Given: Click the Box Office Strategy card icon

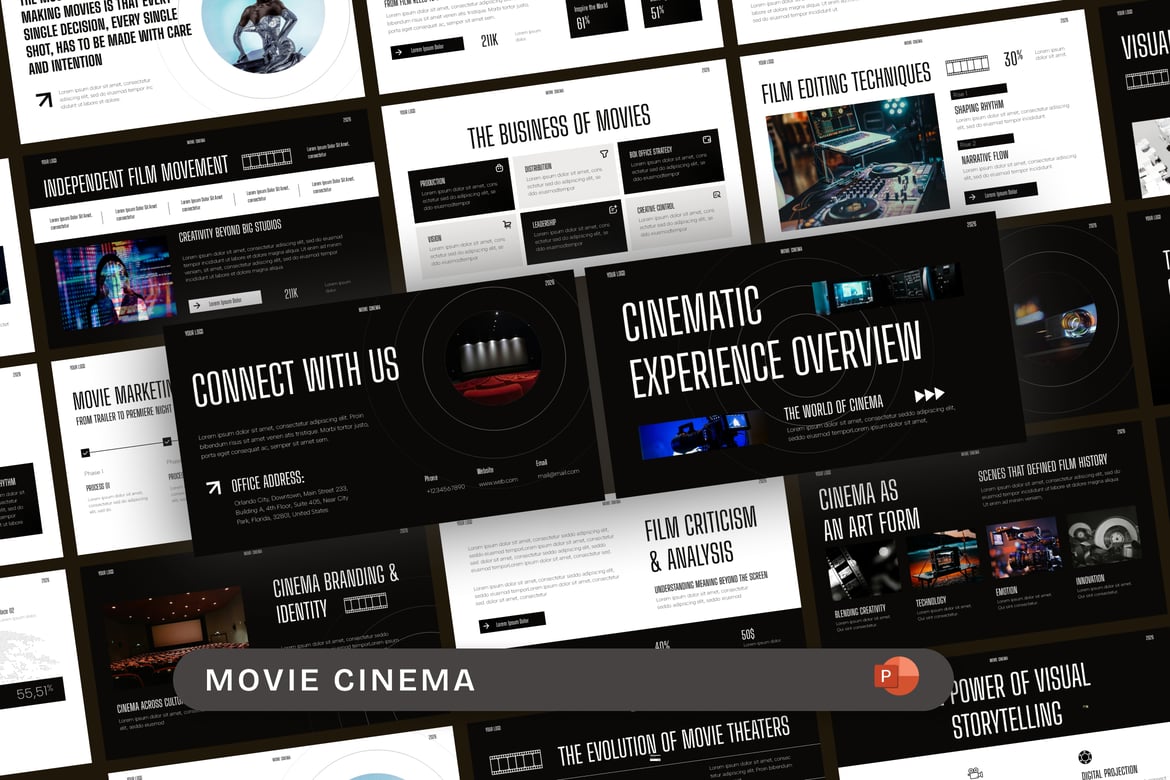Looking at the screenshot, I should point(707,140).
